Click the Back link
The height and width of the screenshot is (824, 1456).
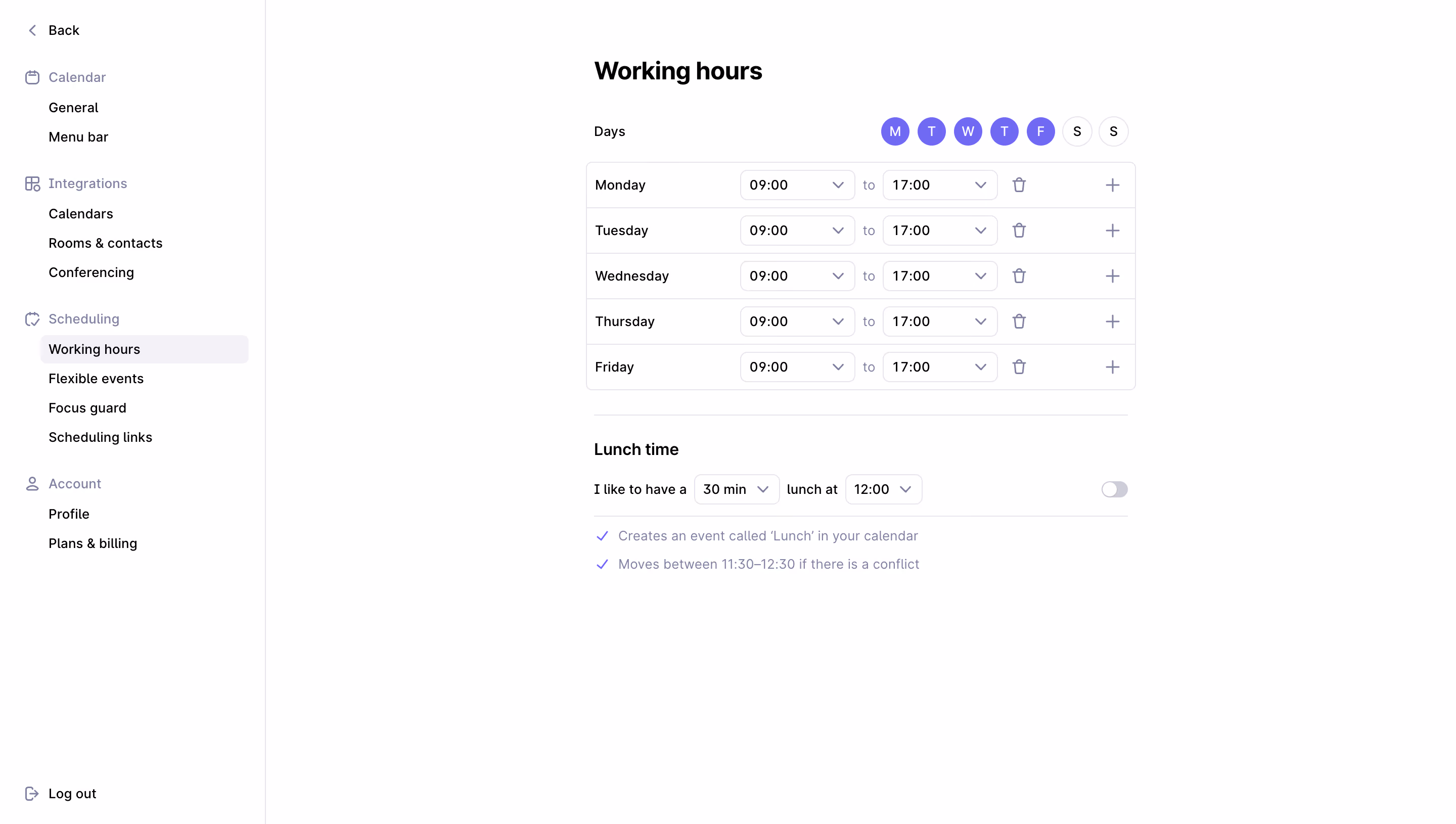63,30
